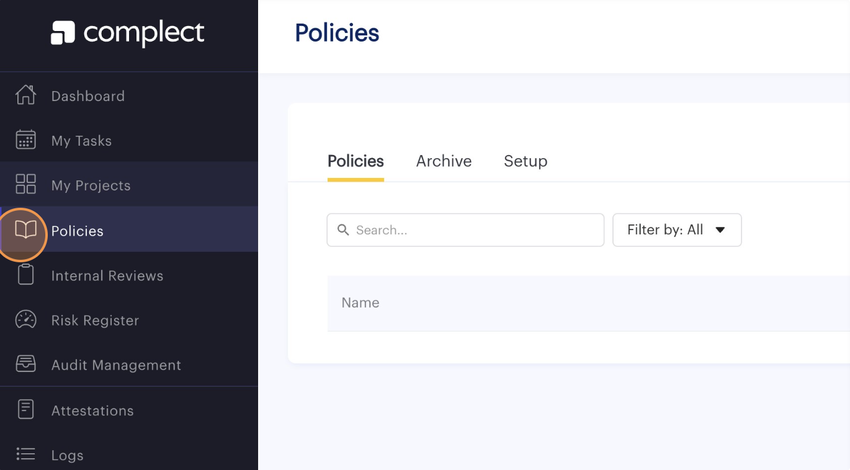
Task: Open Internal Reviews from the sidebar
Action: pos(107,276)
